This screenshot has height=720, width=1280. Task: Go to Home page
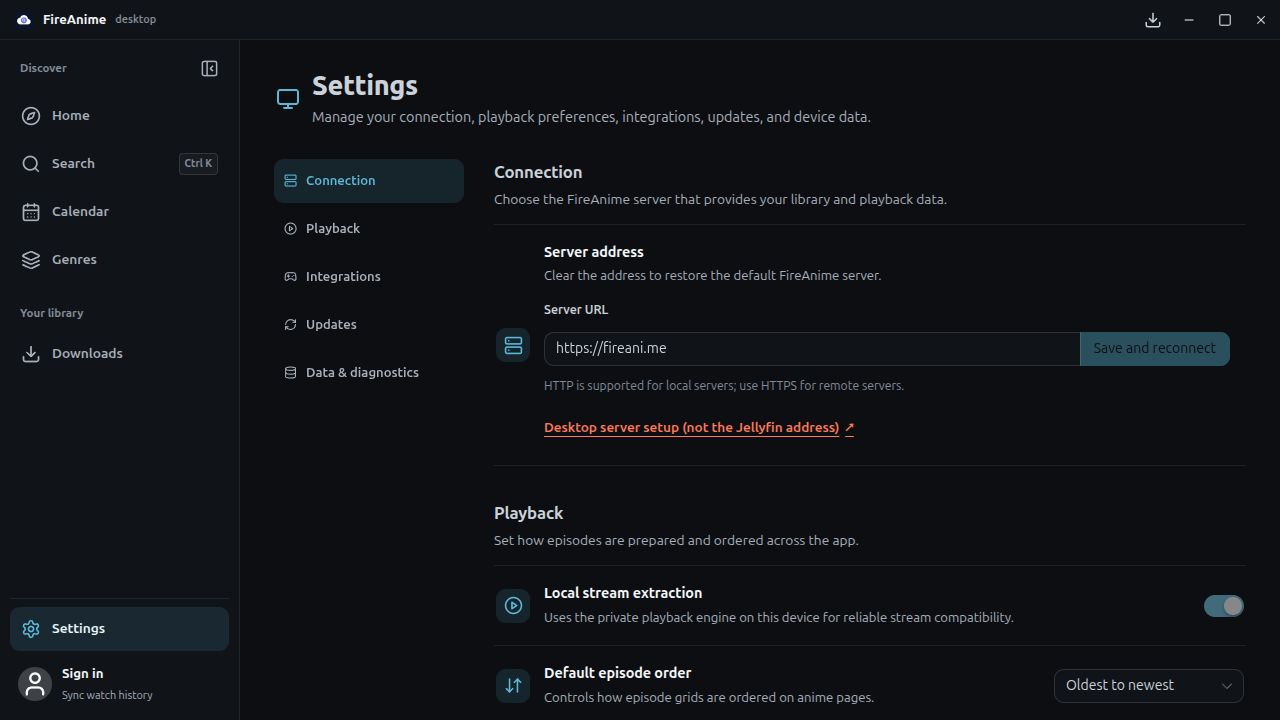(x=119, y=116)
